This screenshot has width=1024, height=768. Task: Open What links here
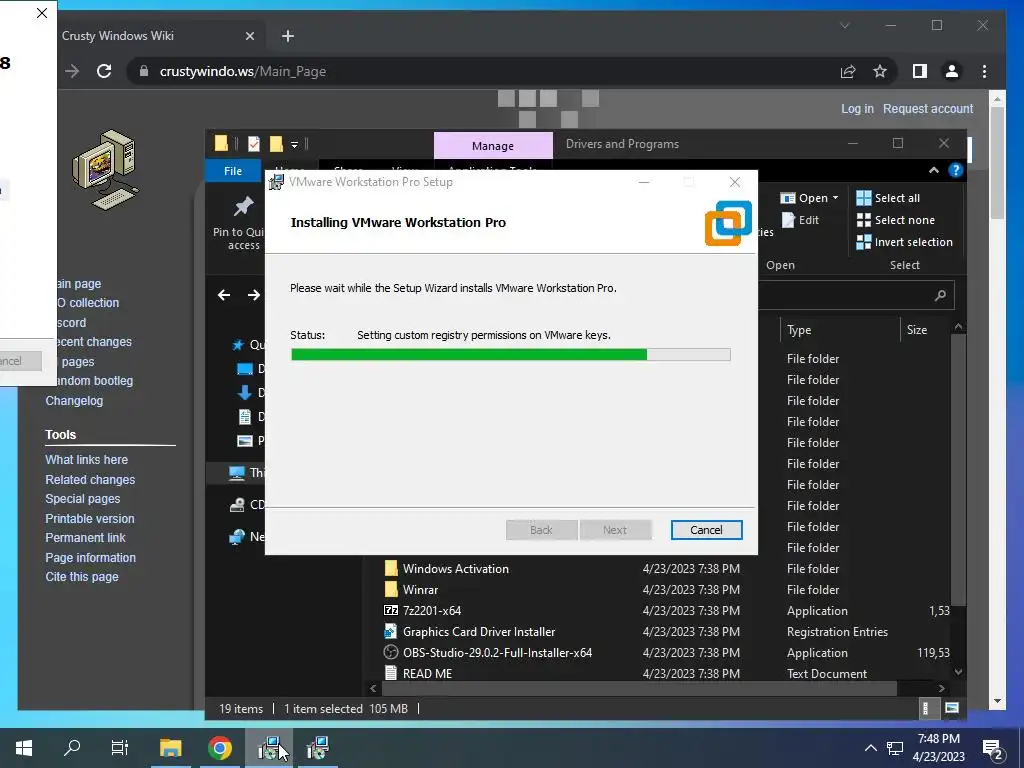[86, 459]
